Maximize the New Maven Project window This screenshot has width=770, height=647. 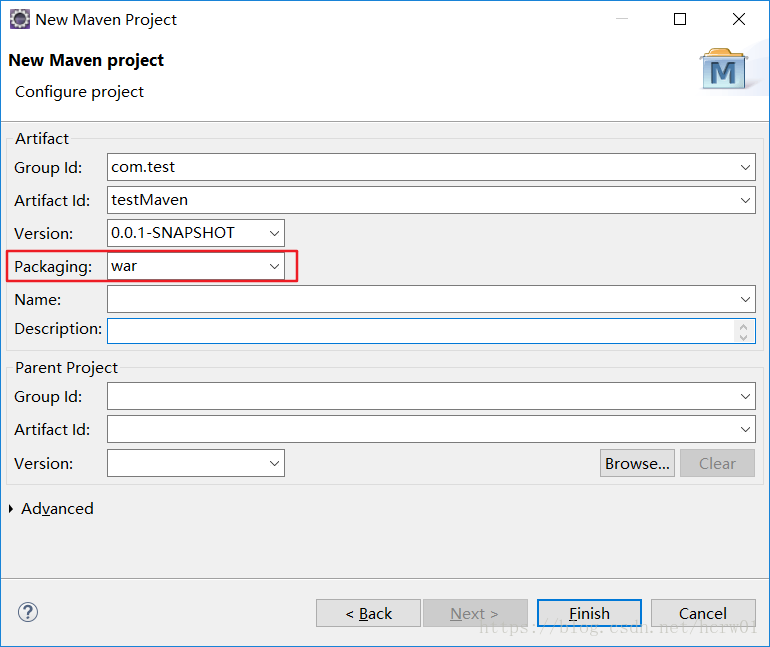(x=680, y=19)
